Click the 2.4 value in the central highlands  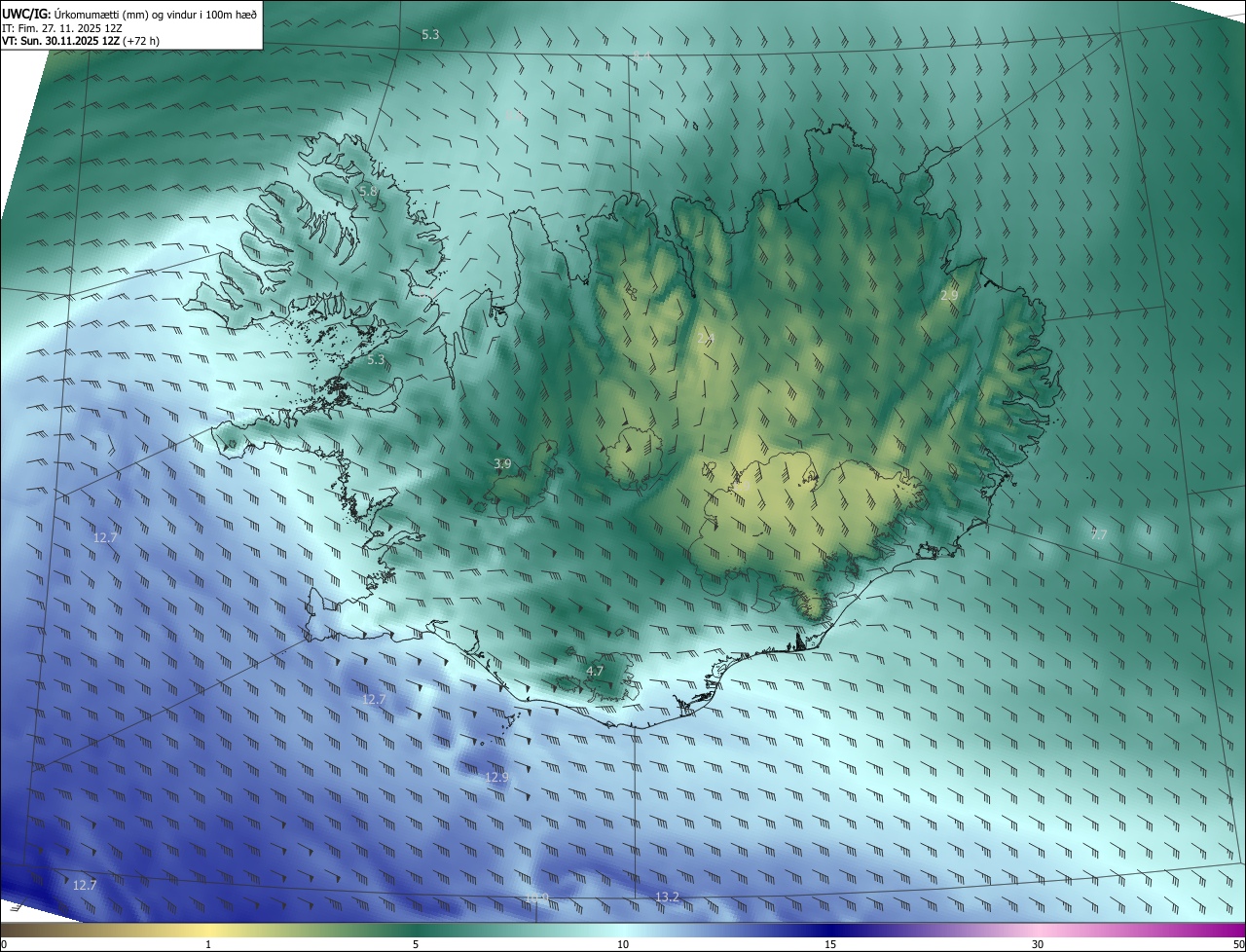point(706,339)
